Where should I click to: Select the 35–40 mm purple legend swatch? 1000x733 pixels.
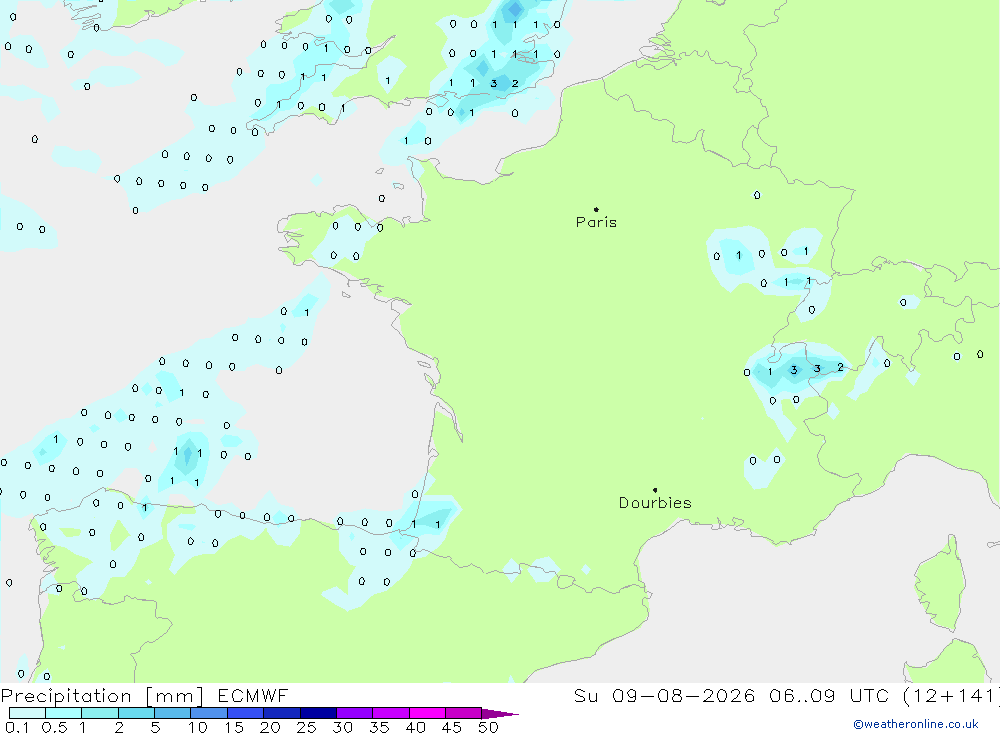pyautogui.click(x=390, y=713)
